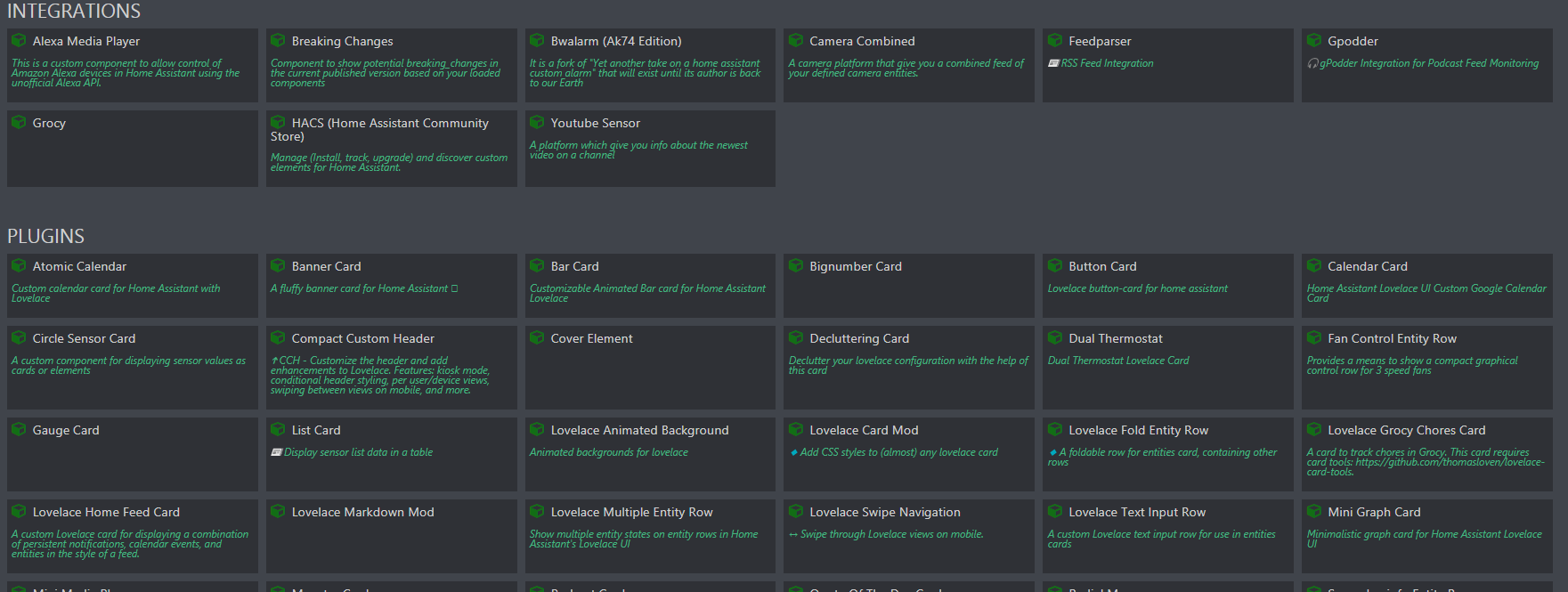Screen dimensions: 1568x592
Task: Click the cube icon beside Decluttering Card
Action: [x=796, y=337]
